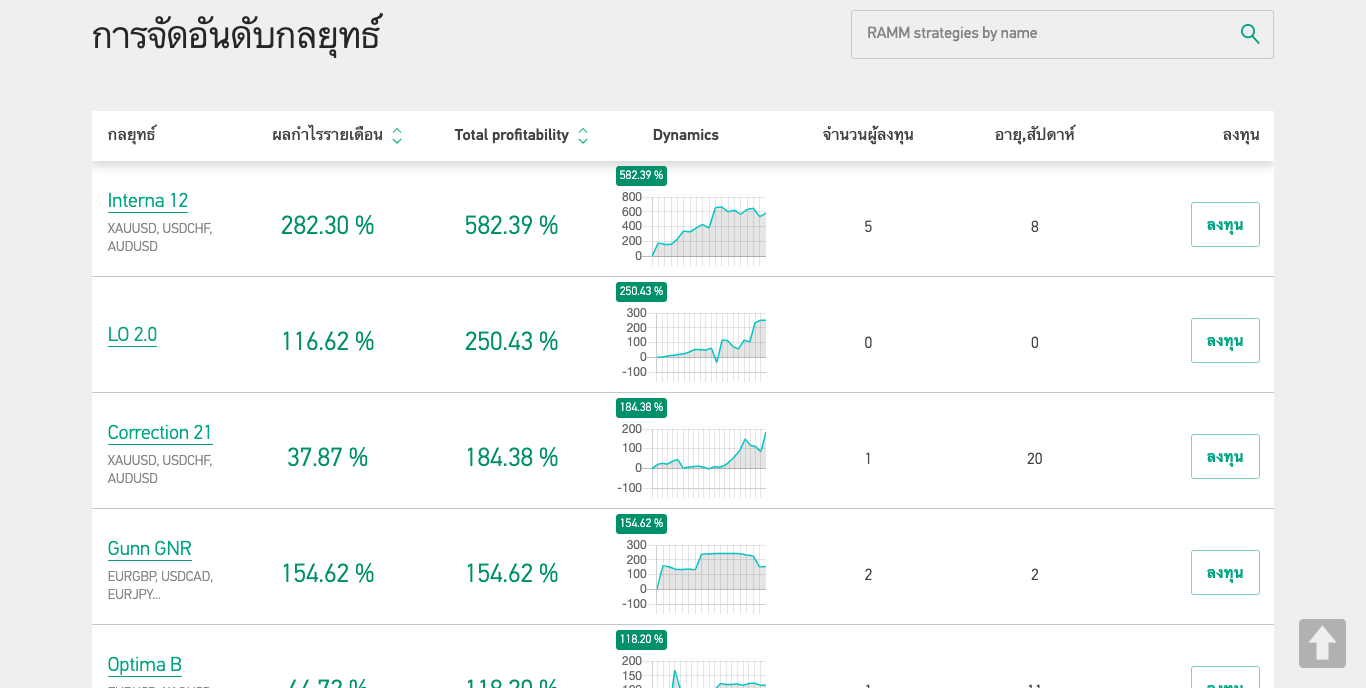Click Correction 21's age value 20
Screen dimensions: 1366x688
click(1035, 459)
